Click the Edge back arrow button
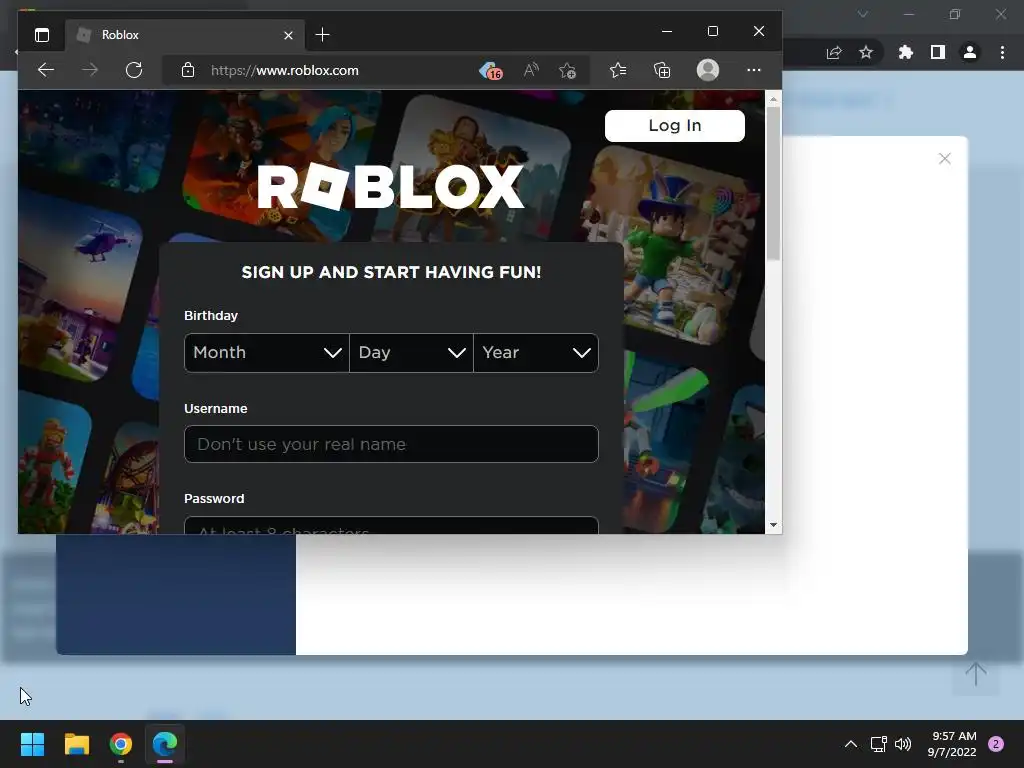This screenshot has height=768, width=1024. click(46, 70)
